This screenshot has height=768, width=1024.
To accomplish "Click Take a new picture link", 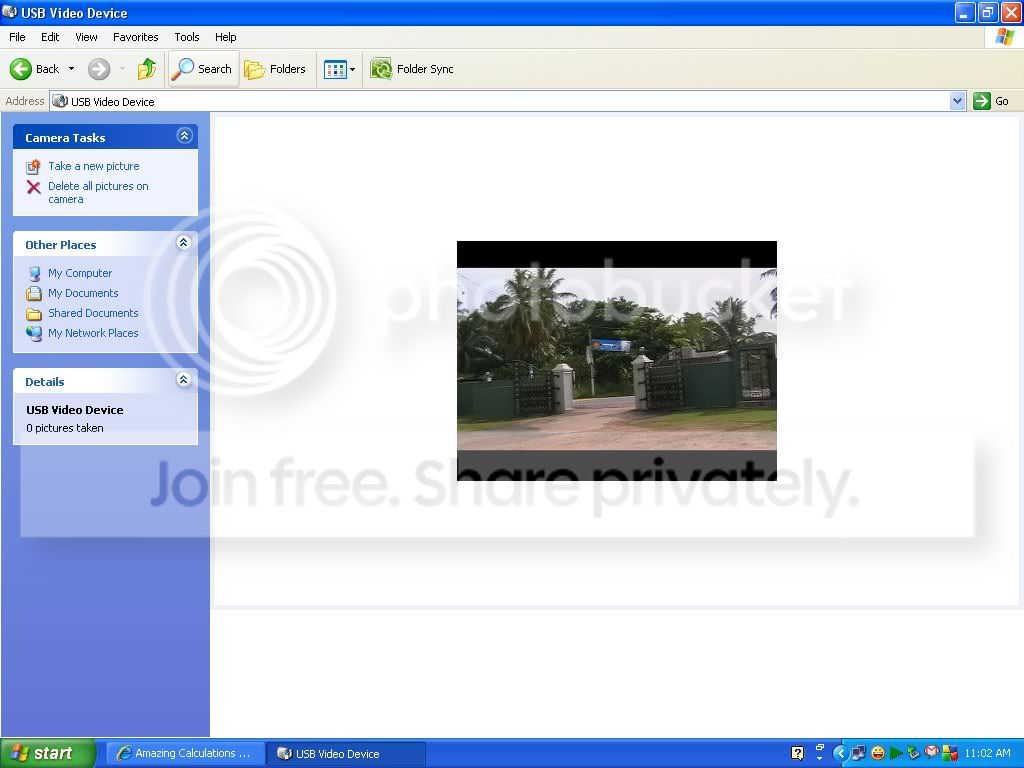I will [x=93, y=166].
